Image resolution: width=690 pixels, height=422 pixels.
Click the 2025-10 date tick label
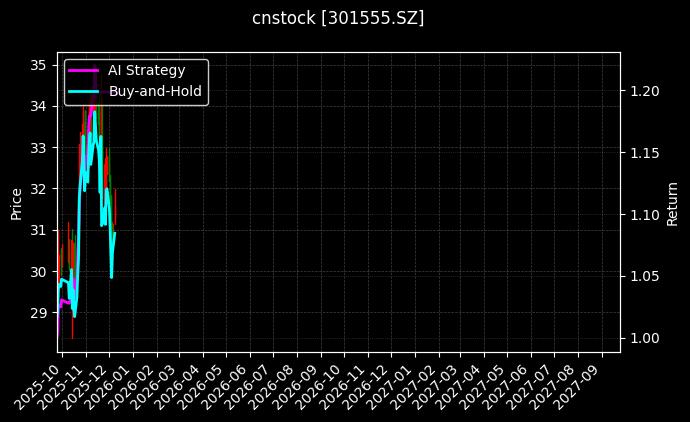[x=37, y=388]
